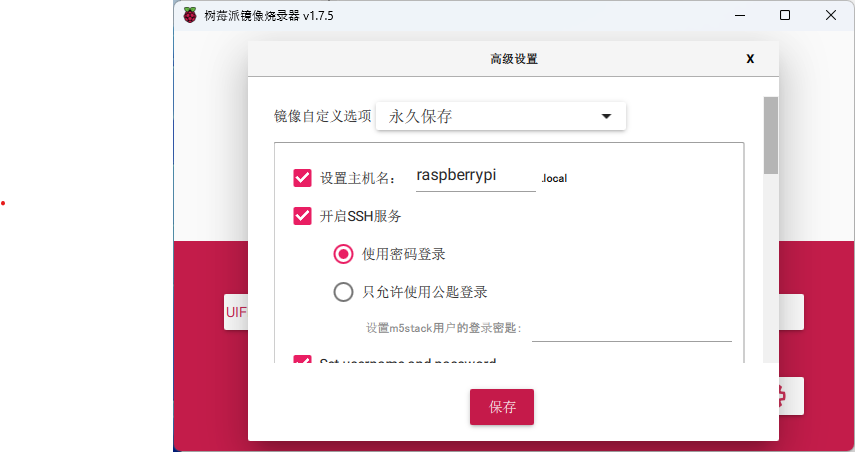Close the advanced settings dialog with X
The height and width of the screenshot is (452, 855).
click(750, 59)
